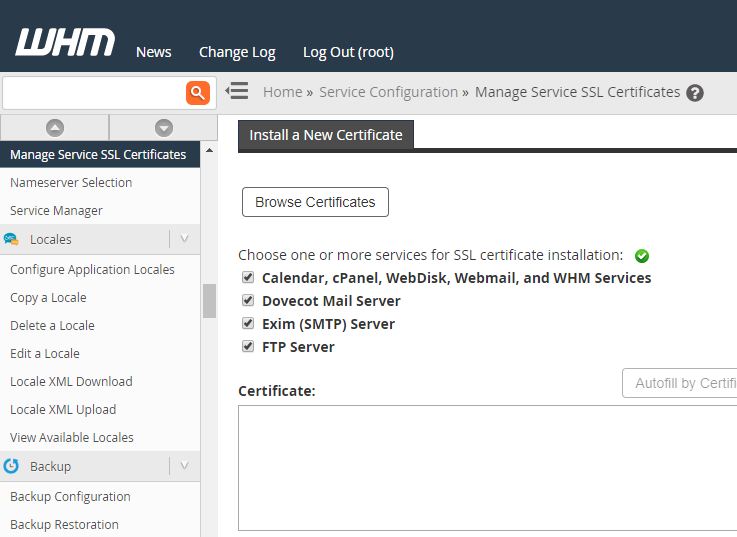The width and height of the screenshot is (737, 537).
Task: Click the Autofill by Certificate button
Action: [x=680, y=383]
